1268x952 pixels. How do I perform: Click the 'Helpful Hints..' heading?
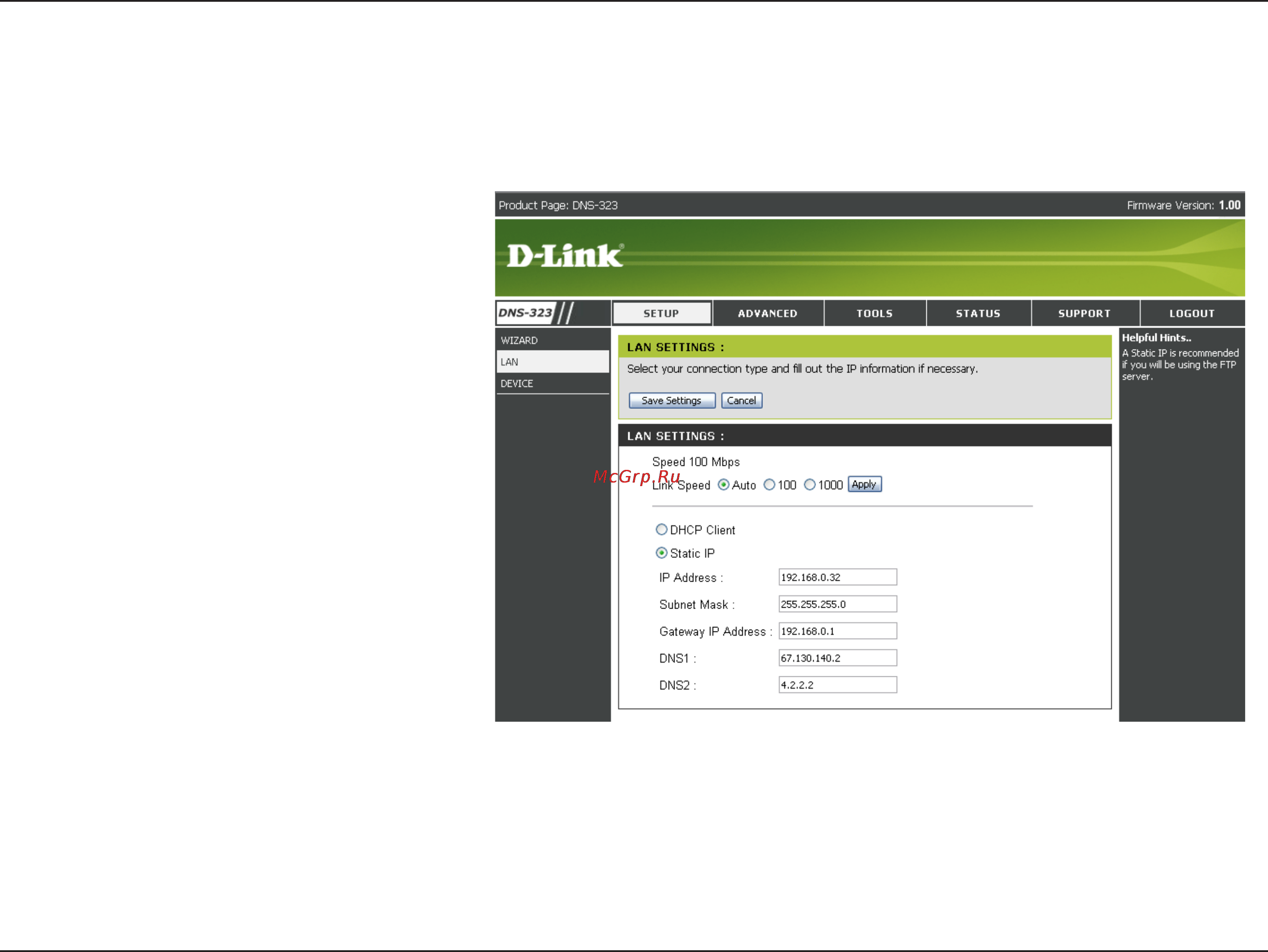point(1156,338)
